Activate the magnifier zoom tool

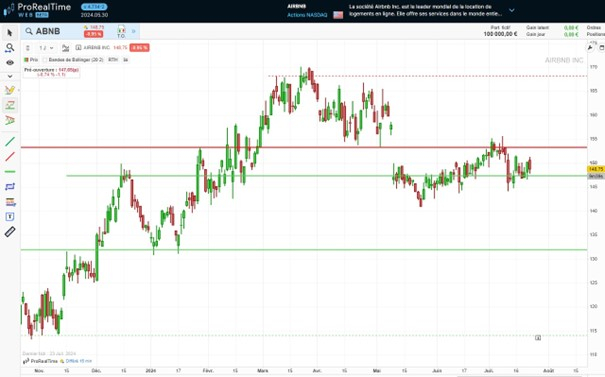[10, 48]
